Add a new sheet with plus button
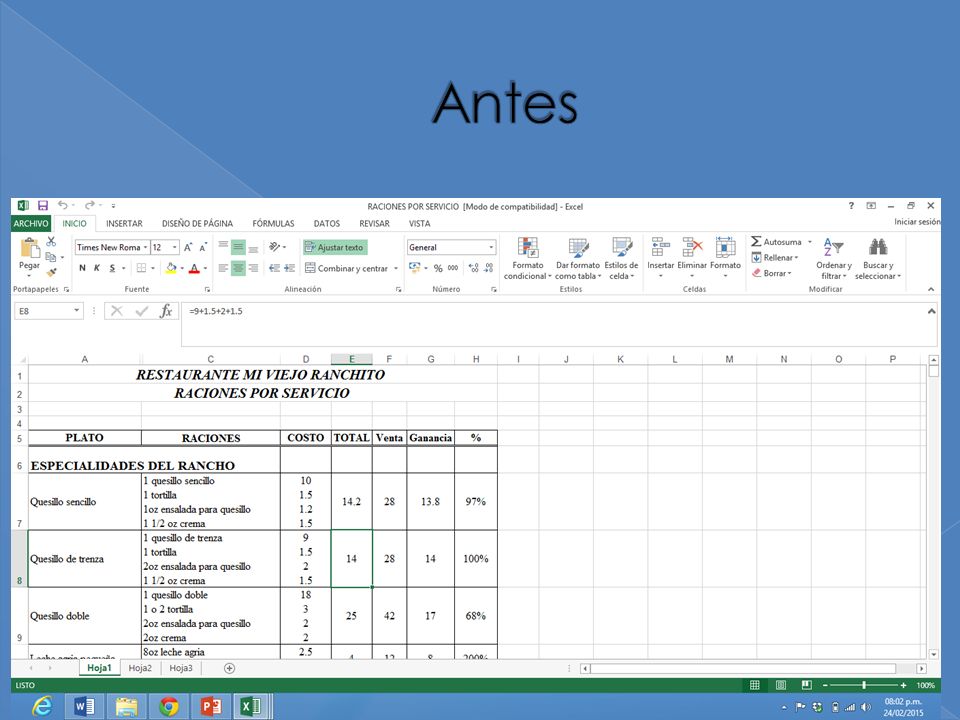Image resolution: width=960 pixels, height=720 pixels. click(x=229, y=668)
